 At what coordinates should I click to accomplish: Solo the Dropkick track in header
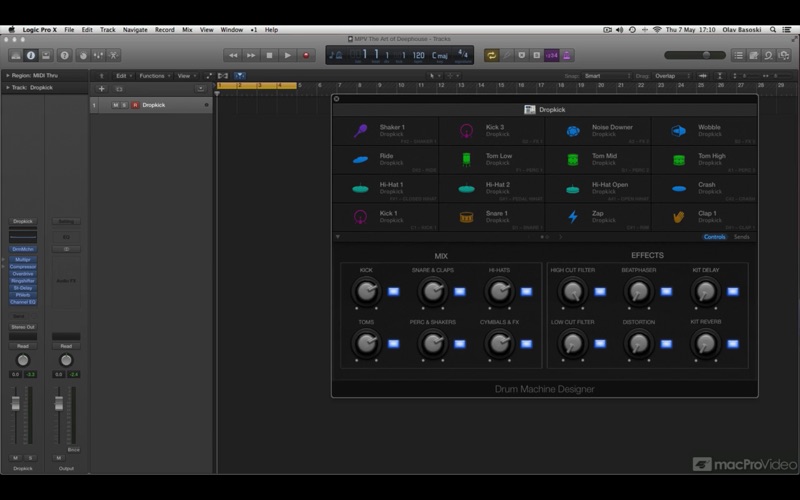(x=123, y=105)
